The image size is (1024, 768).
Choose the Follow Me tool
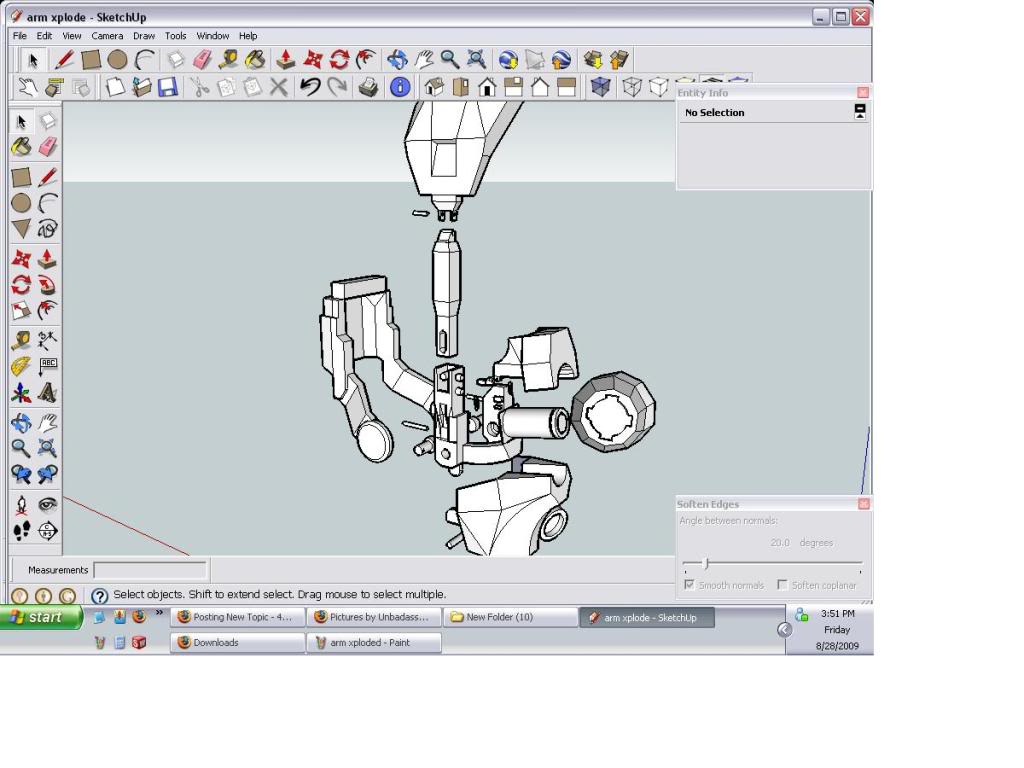pos(47,285)
